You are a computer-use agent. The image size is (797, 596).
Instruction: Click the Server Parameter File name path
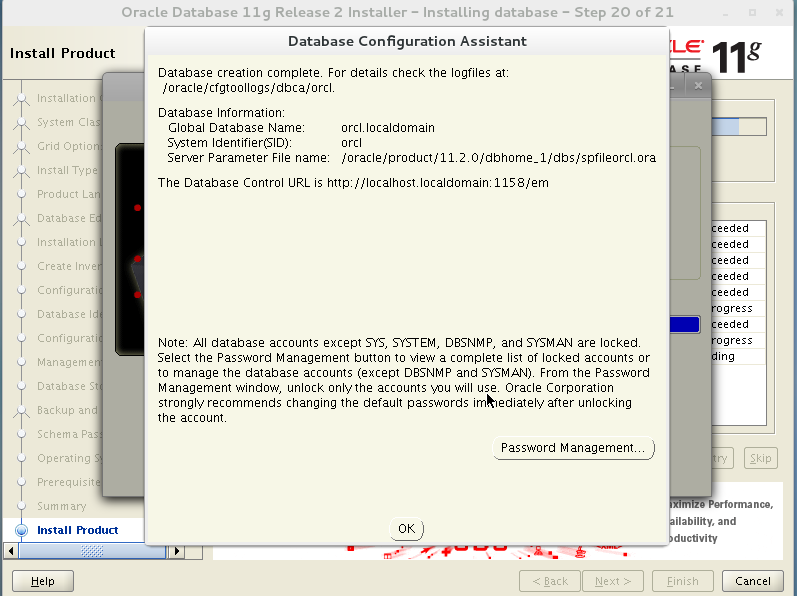point(498,158)
